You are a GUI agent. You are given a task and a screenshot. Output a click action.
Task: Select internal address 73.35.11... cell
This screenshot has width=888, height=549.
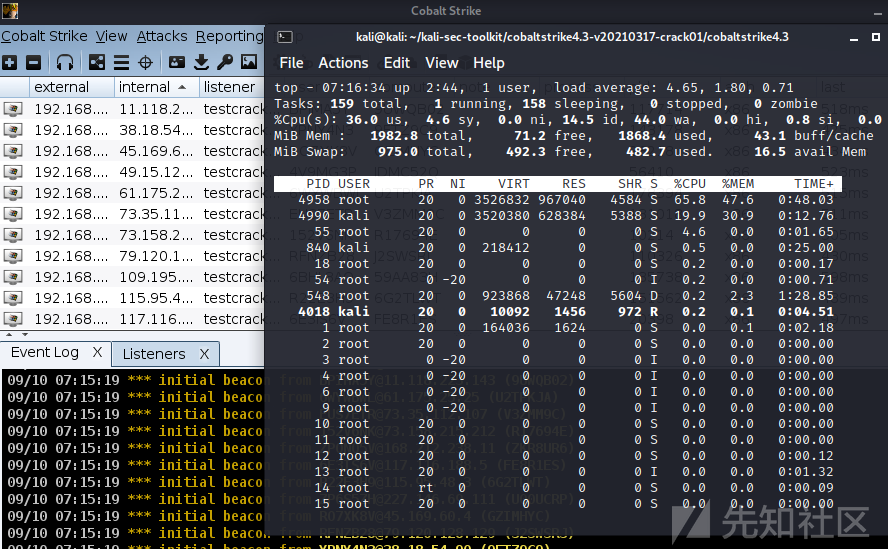tap(156, 214)
